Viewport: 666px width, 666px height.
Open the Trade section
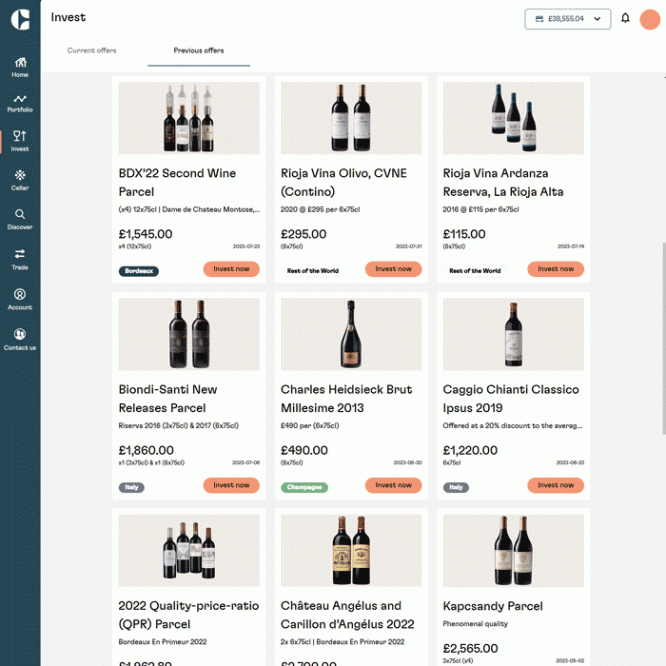point(20,260)
